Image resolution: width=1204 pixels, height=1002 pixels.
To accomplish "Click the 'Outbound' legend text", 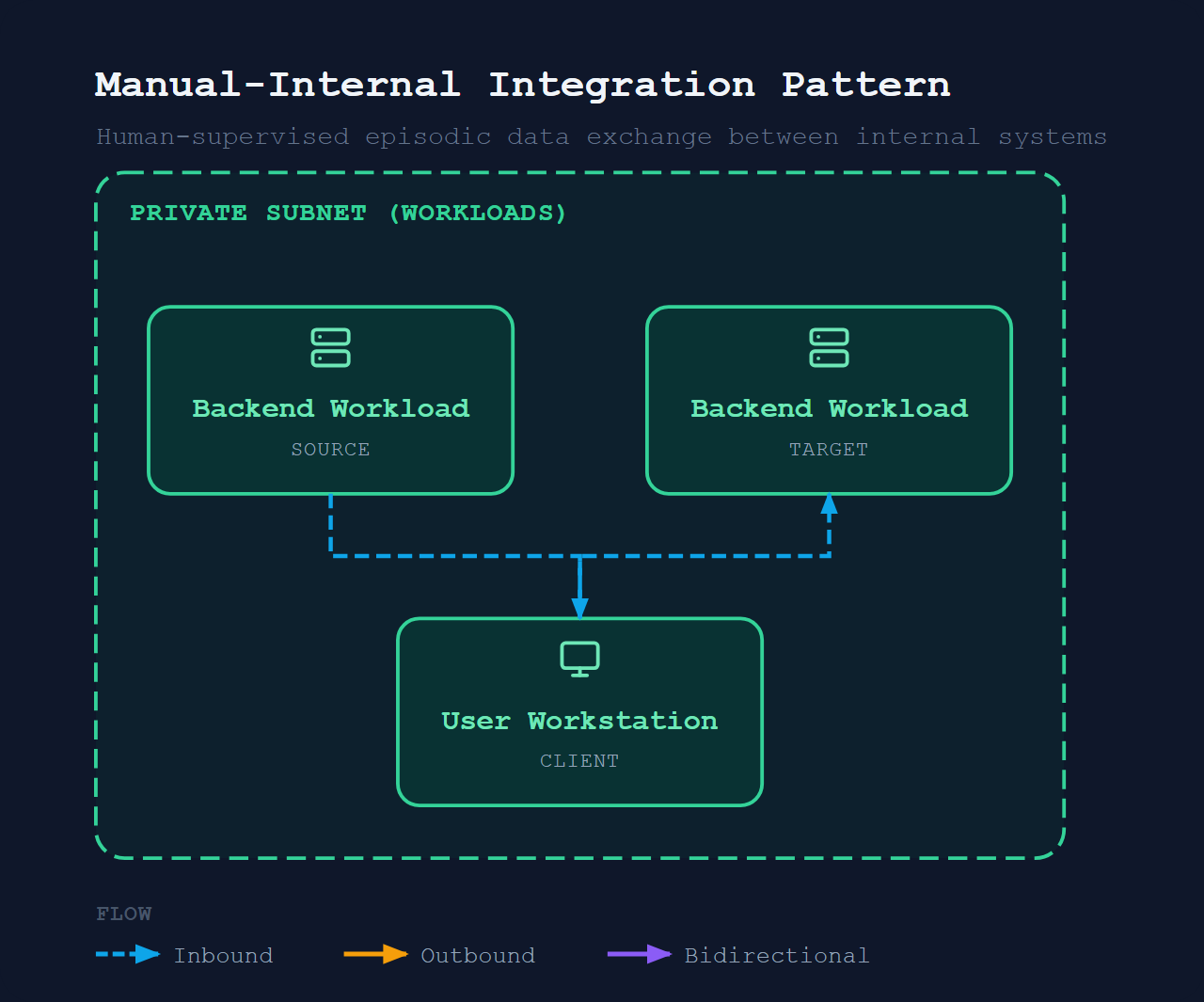I will pos(478,955).
